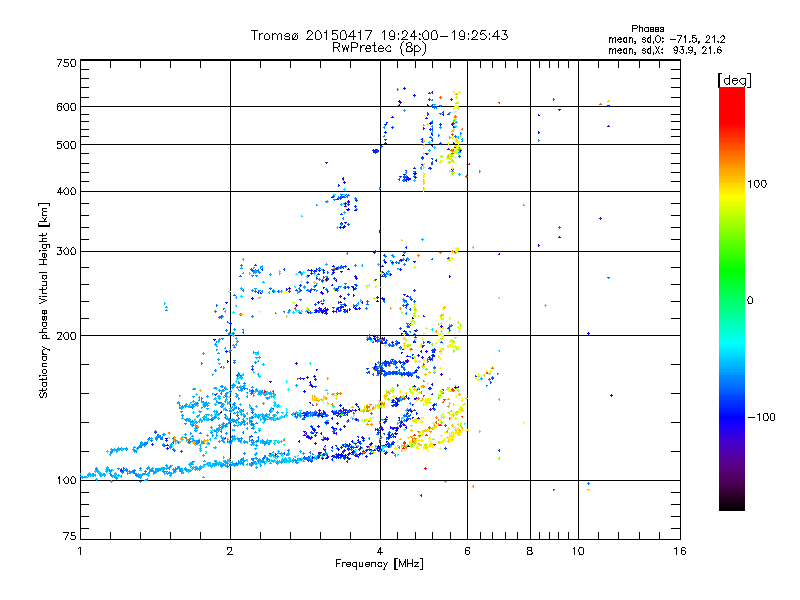Click the phase color scale bar

[732, 299]
